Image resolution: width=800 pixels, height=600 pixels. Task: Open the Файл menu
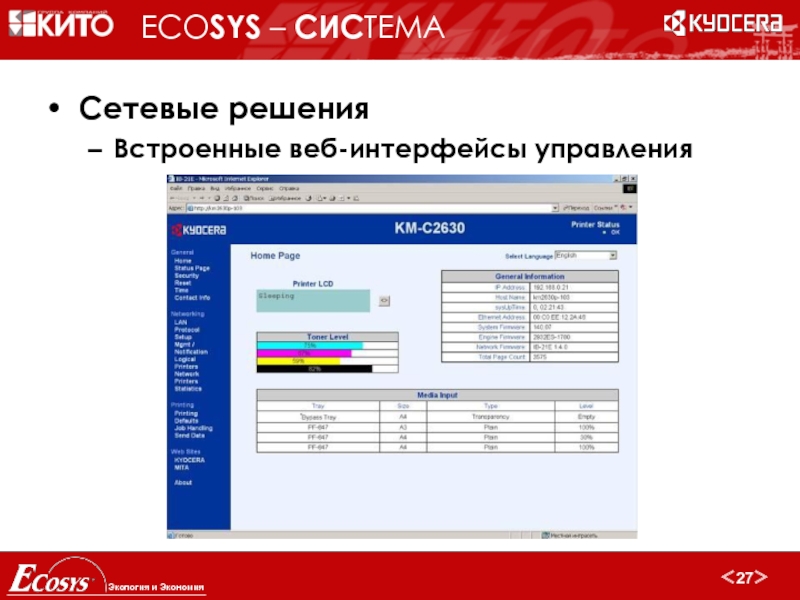click(x=176, y=188)
